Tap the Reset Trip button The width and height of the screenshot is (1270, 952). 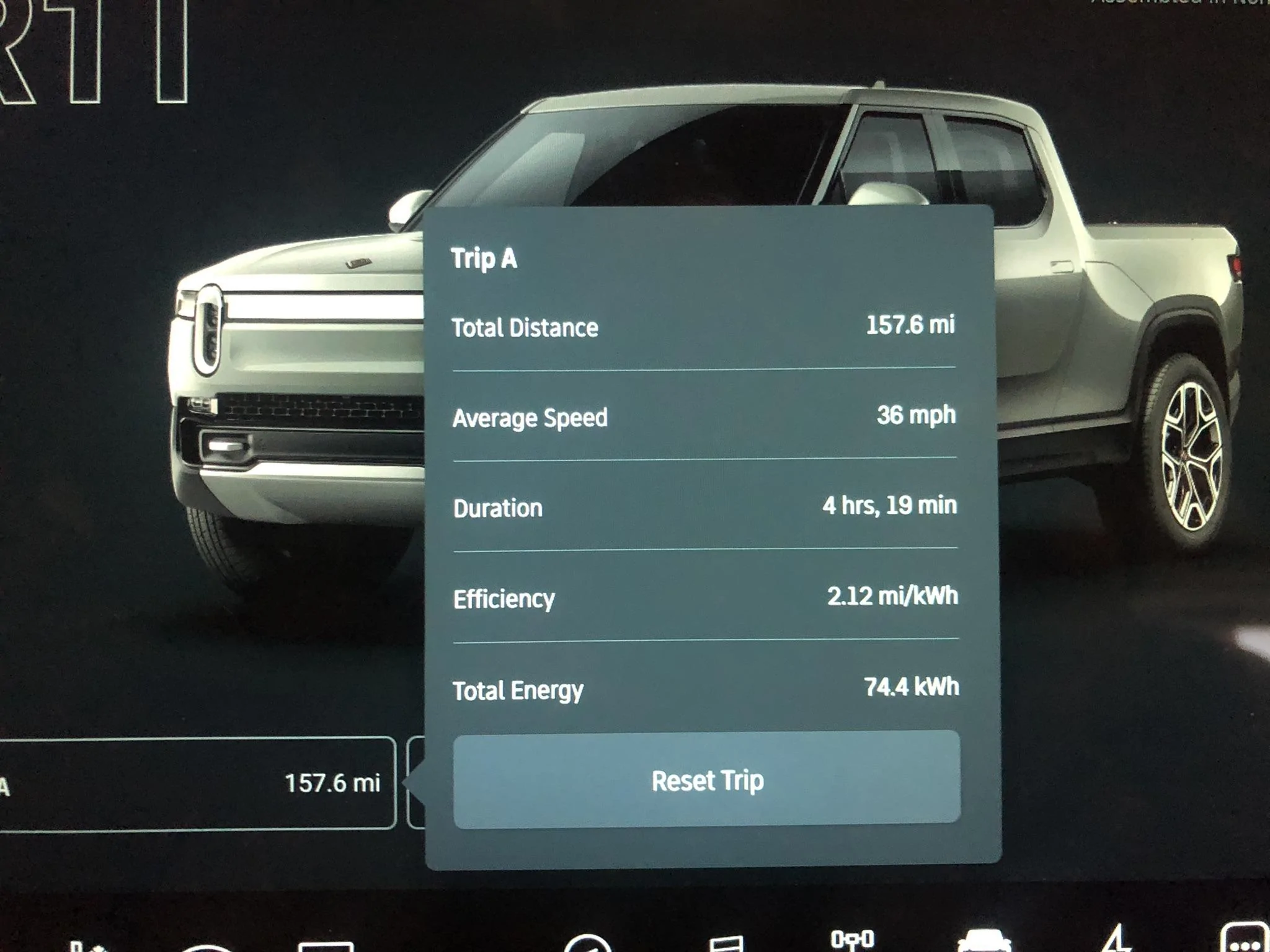(x=707, y=780)
